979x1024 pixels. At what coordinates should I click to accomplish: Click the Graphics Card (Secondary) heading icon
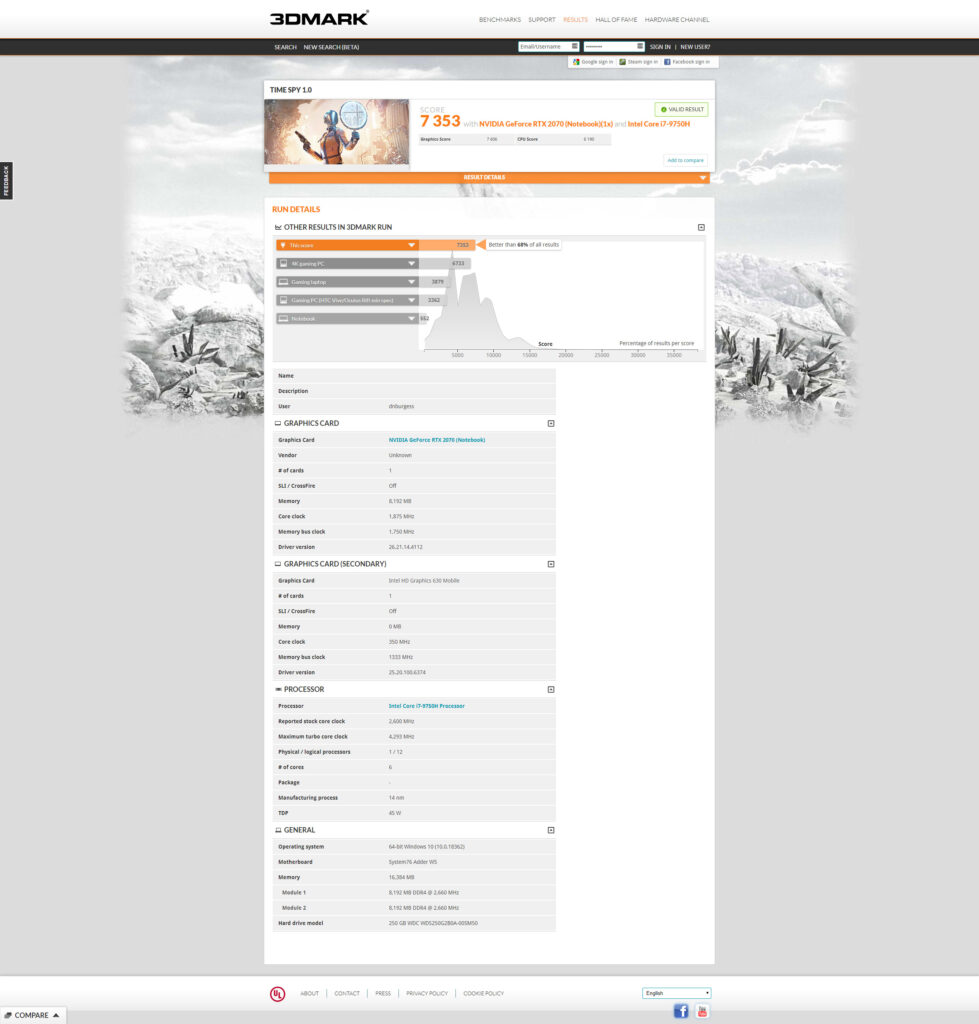click(x=278, y=564)
